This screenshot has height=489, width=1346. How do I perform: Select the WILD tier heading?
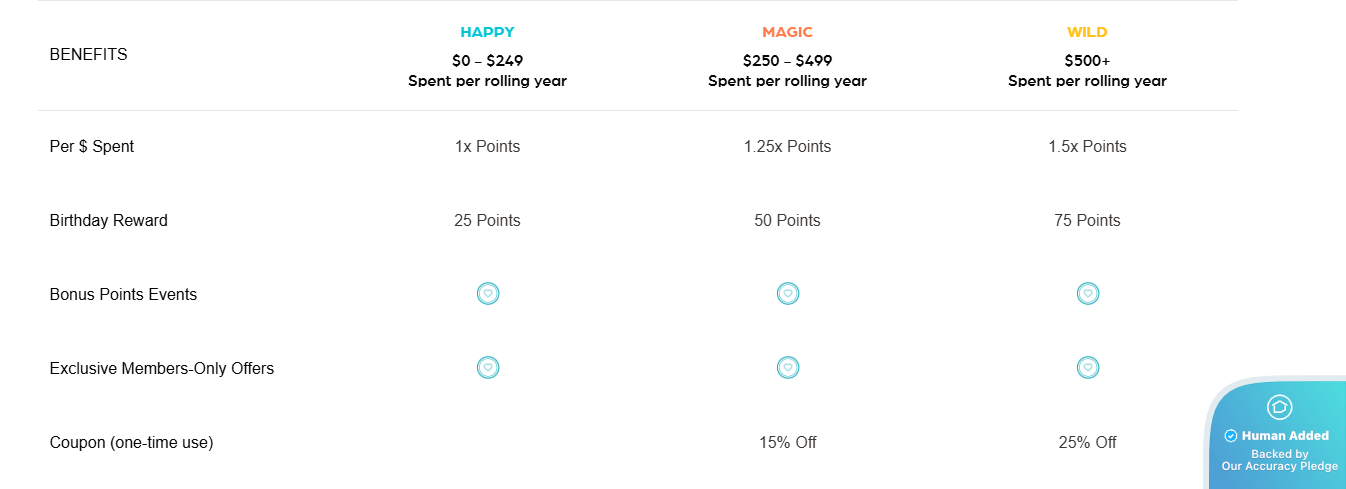(1088, 33)
